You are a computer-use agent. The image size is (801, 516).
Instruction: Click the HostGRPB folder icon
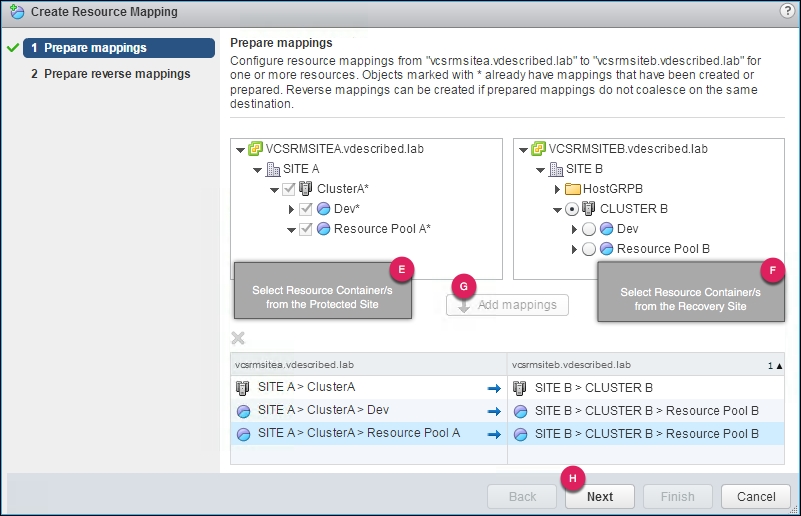coord(573,189)
